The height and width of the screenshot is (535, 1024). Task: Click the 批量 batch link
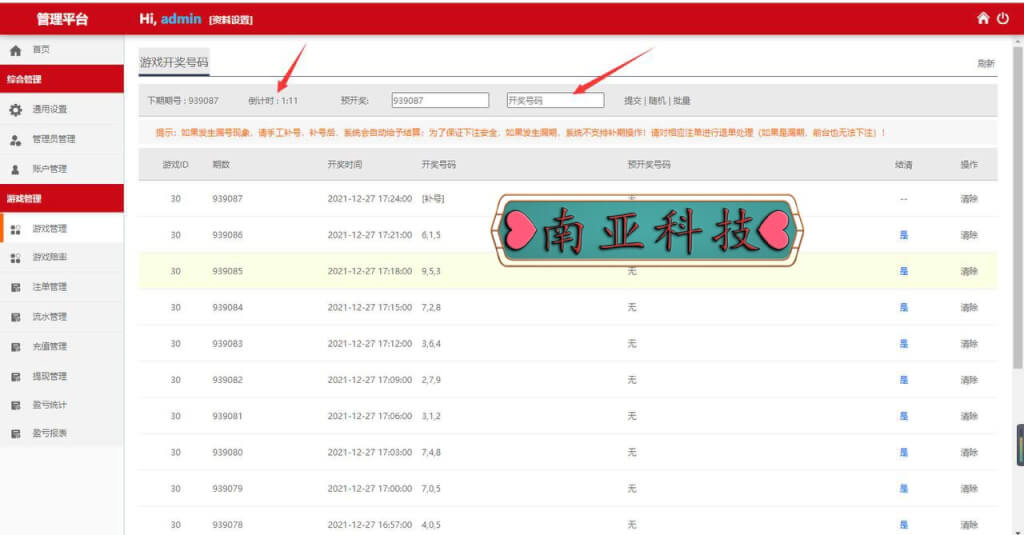pos(682,101)
